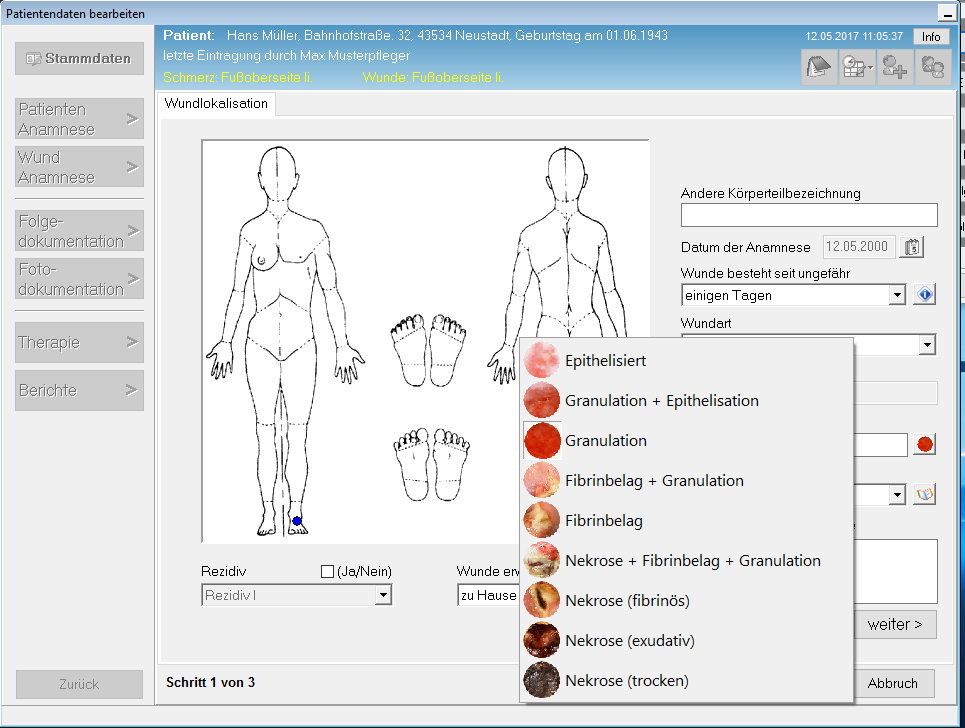Go to the next step with weiter >

point(895,625)
